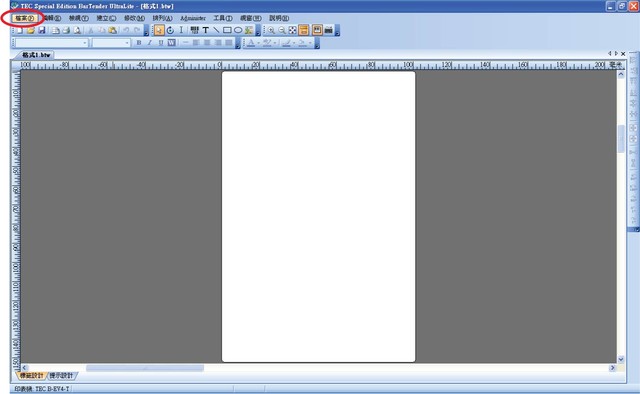
Task: Select the Text T tool
Action: [x=206, y=30]
